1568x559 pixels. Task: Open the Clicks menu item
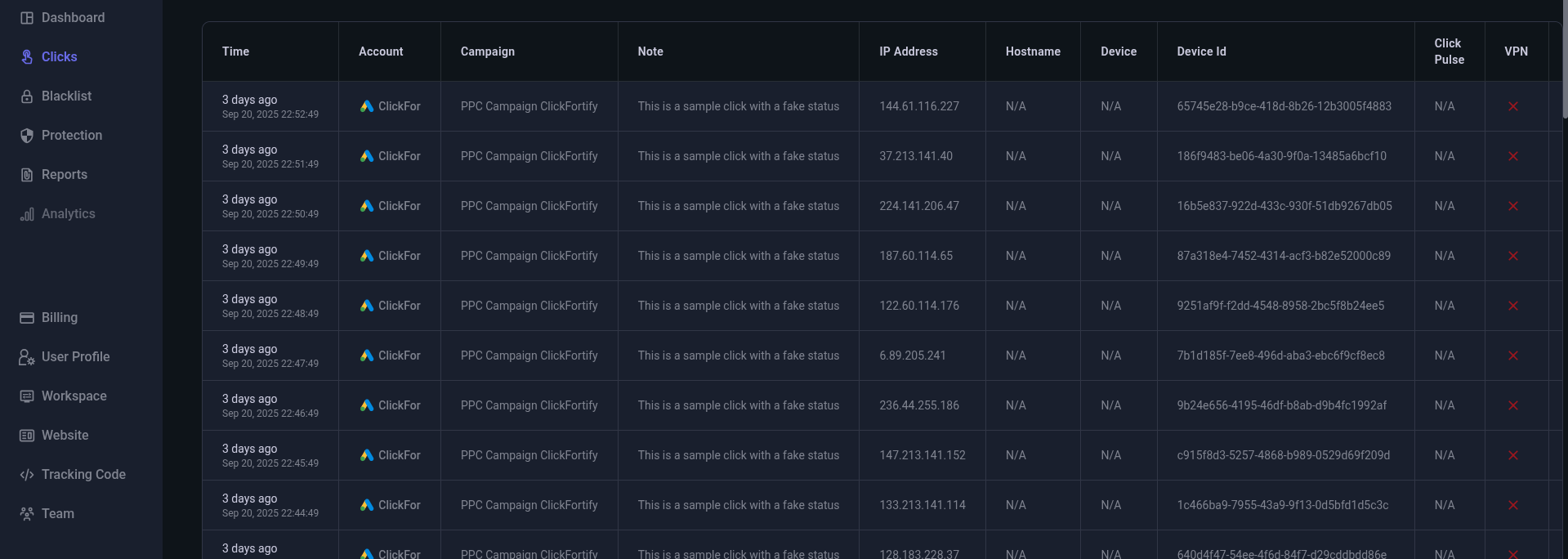(59, 57)
